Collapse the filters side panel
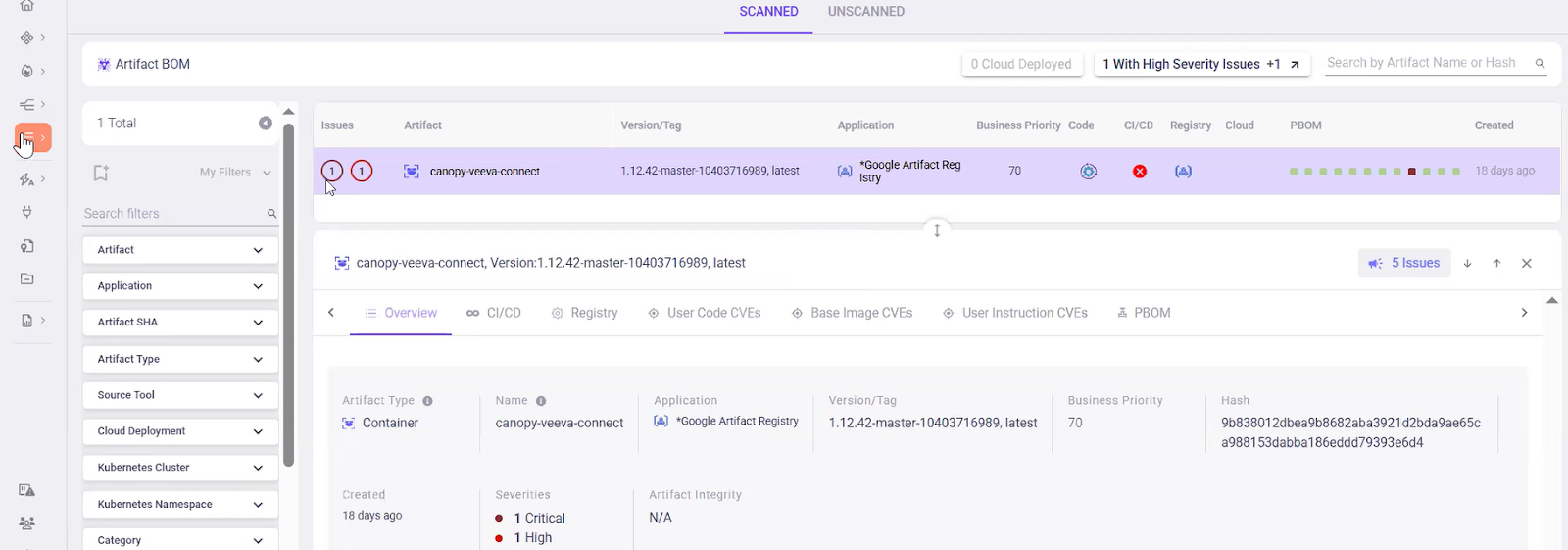 pyautogui.click(x=265, y=123)
